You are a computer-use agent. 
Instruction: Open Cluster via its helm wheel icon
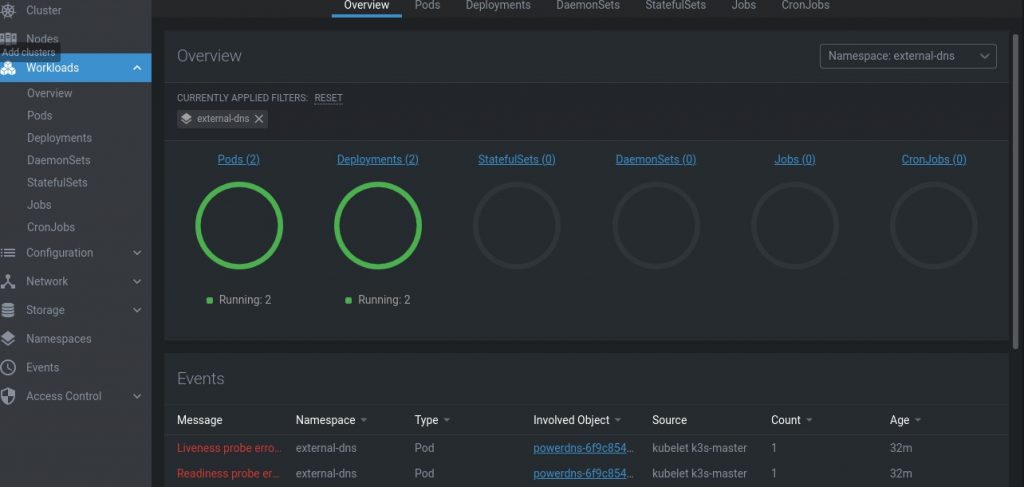[8, 10]
